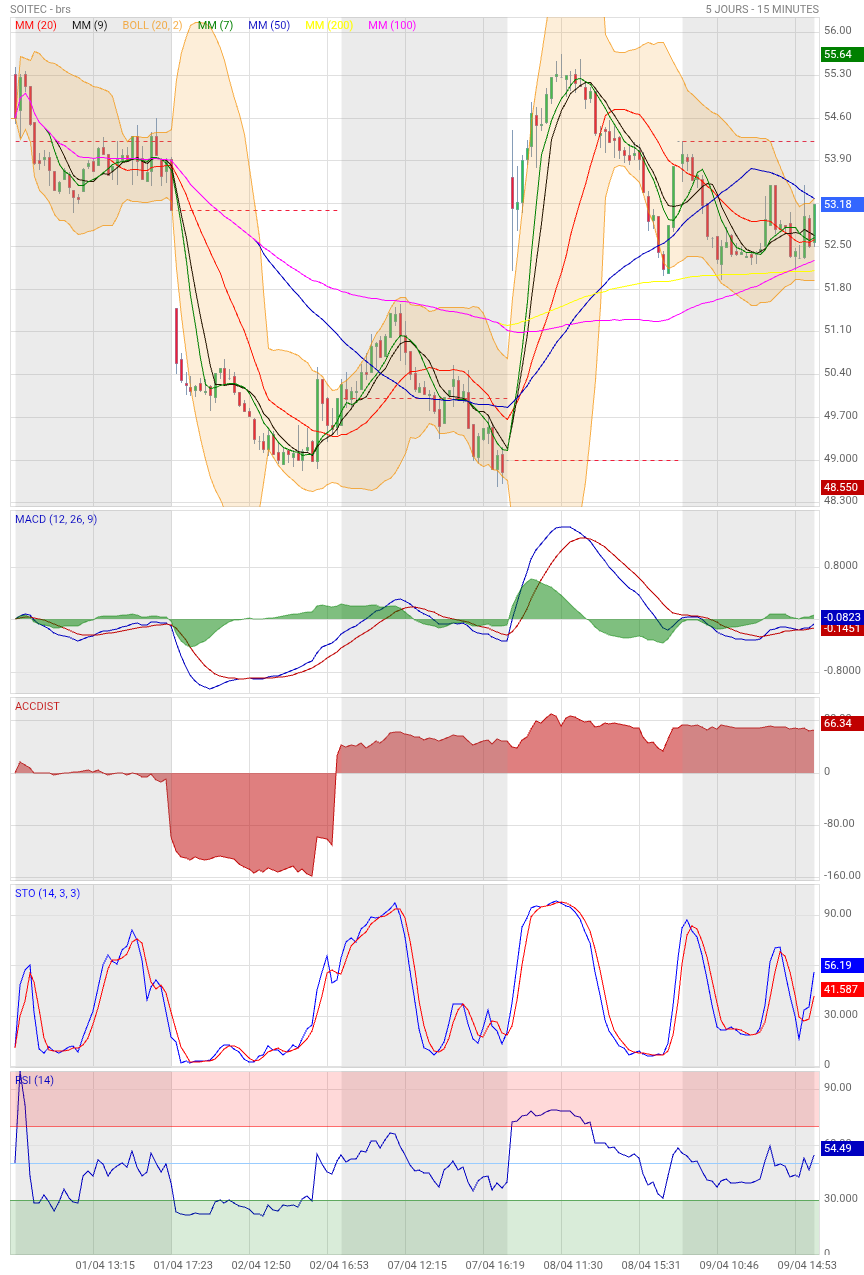Viewport: 864px width, 1275px height.
Task: Click the 53.90 price axis value
Action: [838, 159]
